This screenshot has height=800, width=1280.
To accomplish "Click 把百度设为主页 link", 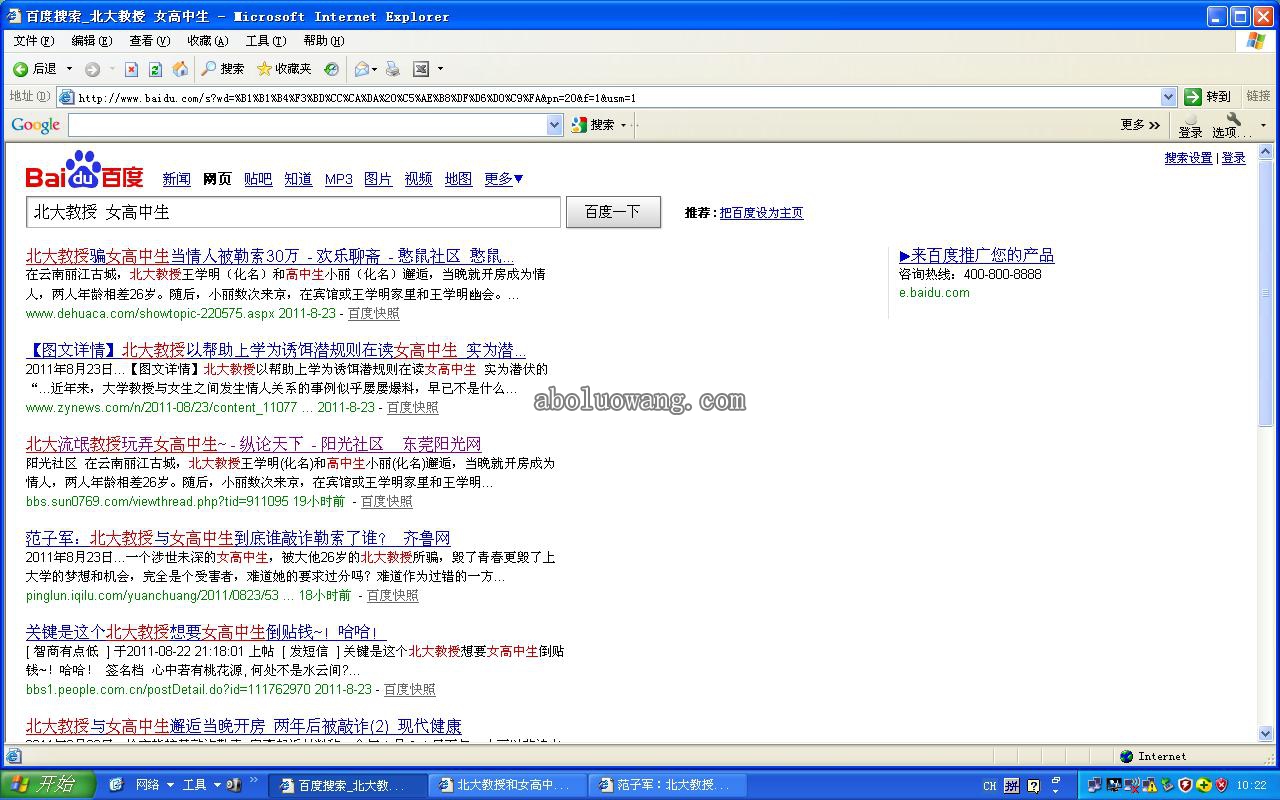I will (761, 213).
